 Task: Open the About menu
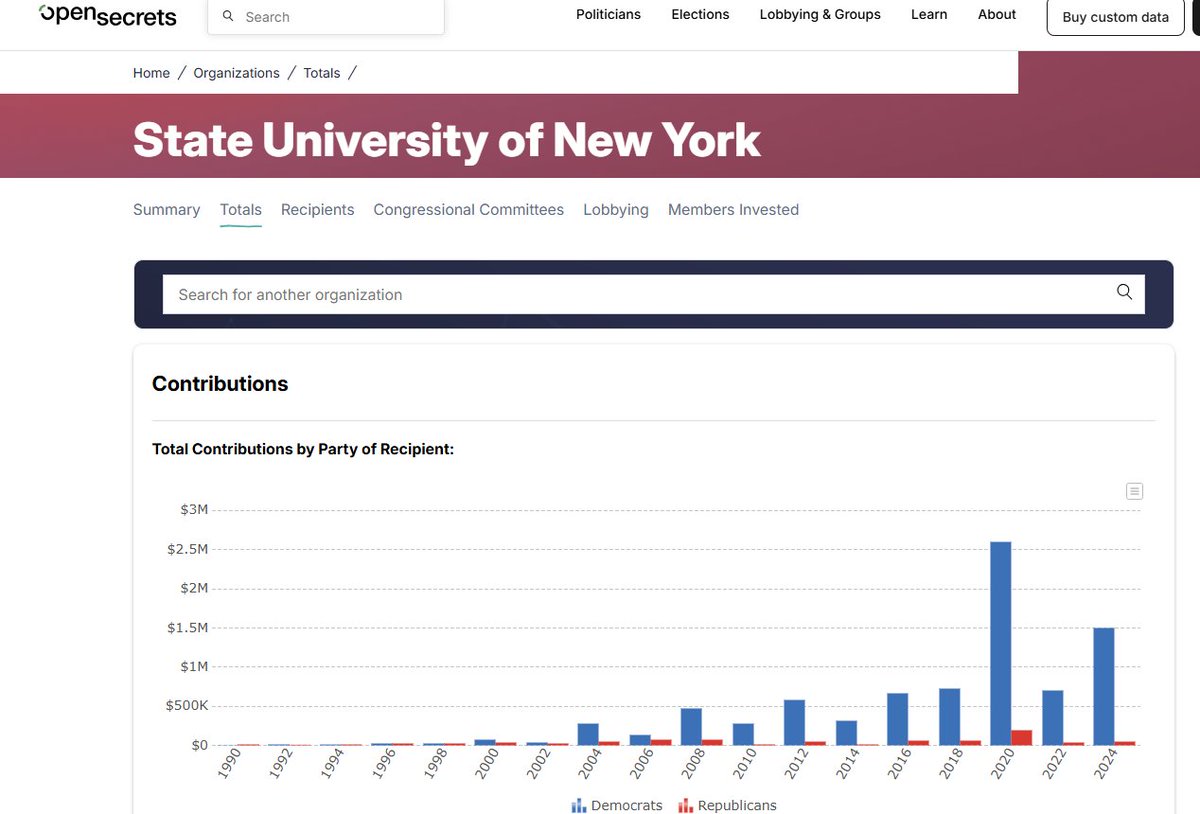pyautogui.click(x=997, y=15)
